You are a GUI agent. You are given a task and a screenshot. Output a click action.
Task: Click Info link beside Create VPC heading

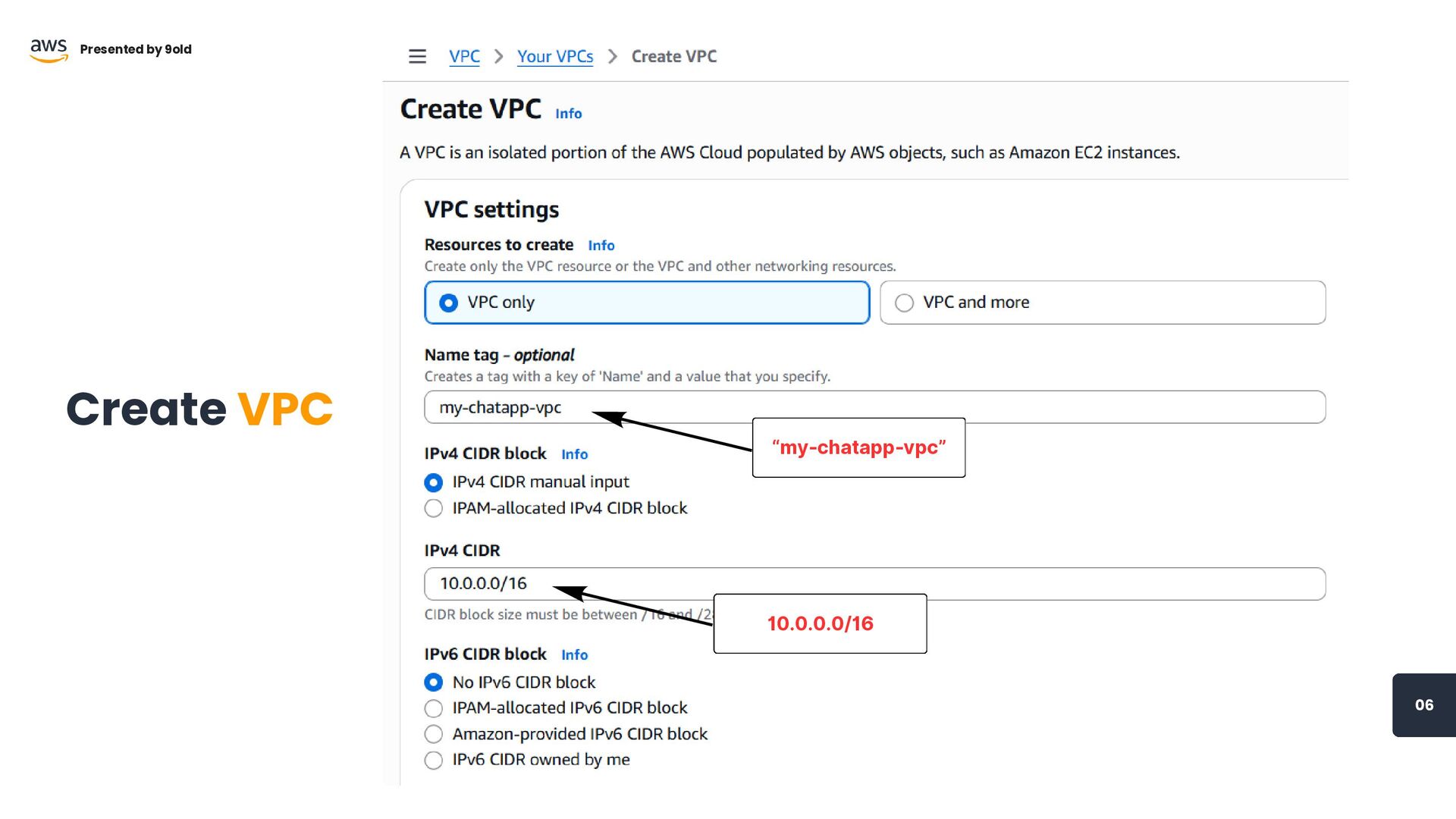(568, 114)
